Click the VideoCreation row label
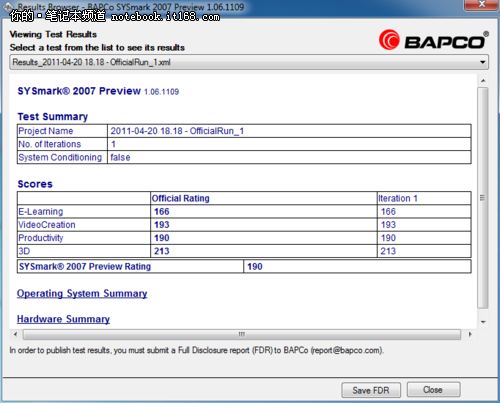The width and height of the screenshot is (500, 403). [47, 225]
